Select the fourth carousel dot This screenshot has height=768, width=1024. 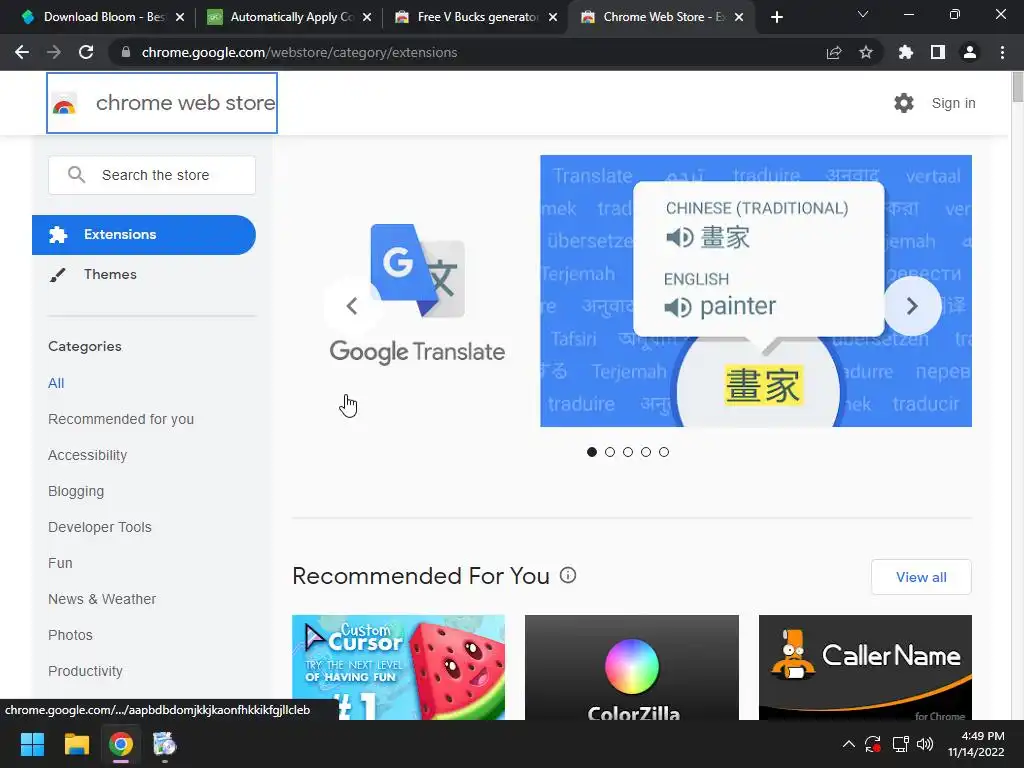tap(646, 452)
